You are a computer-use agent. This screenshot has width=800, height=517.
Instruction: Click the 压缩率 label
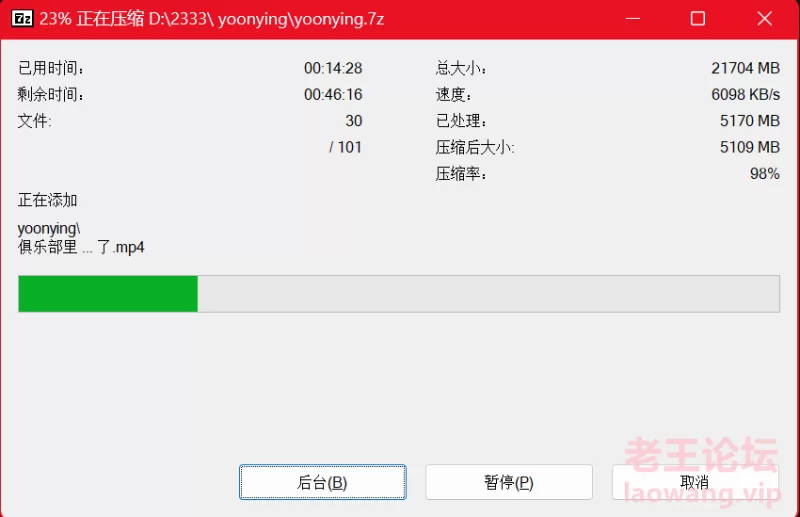(461, 174)
